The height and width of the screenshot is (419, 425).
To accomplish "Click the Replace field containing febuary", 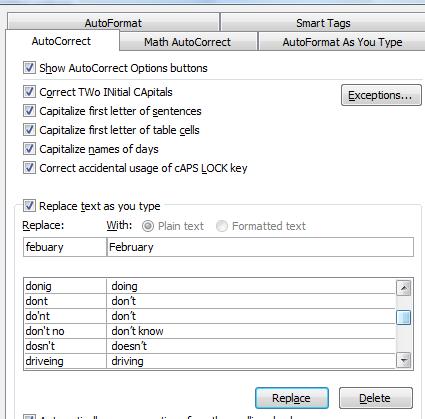I will [65, 247].
